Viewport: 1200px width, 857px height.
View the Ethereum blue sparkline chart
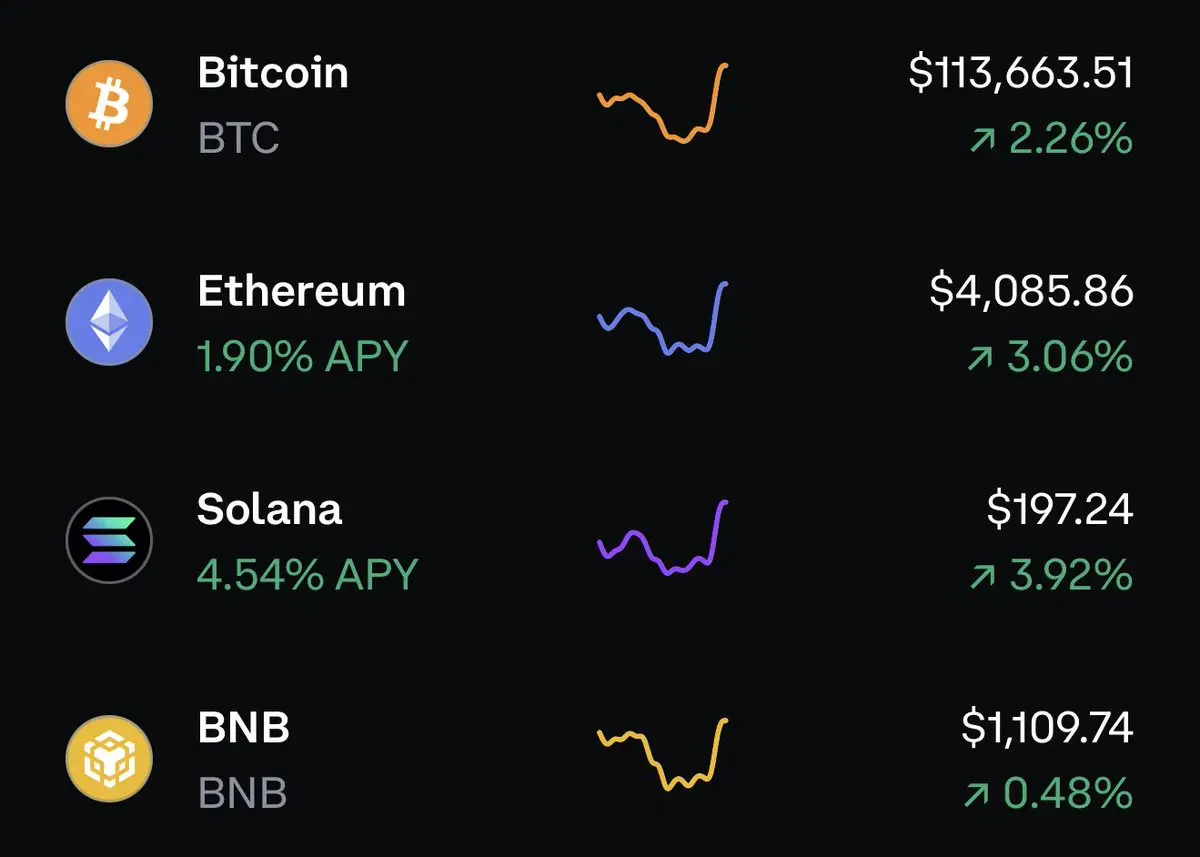(x=662, y=319)
